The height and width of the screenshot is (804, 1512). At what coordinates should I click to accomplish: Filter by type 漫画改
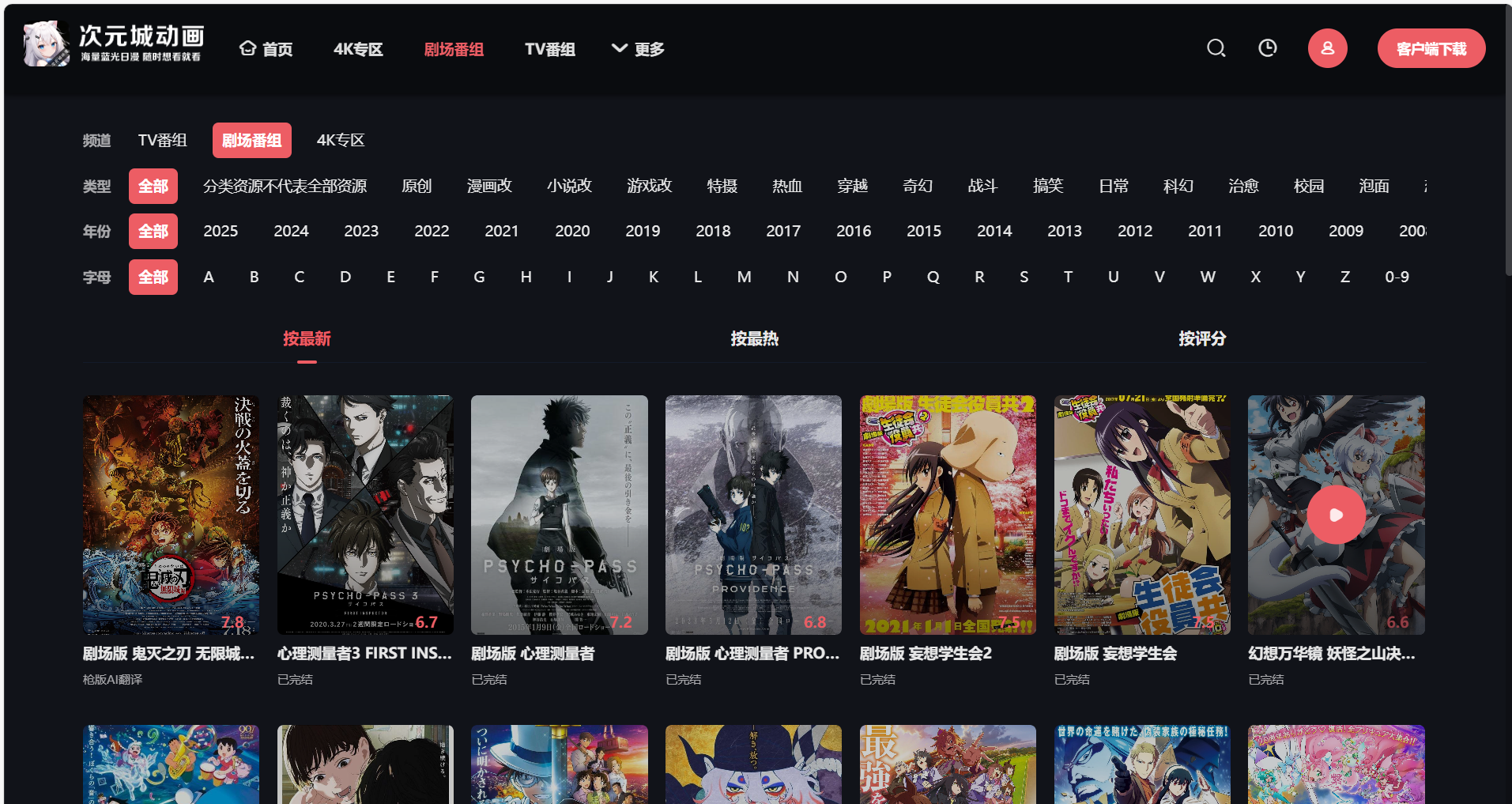click(489, 186)
